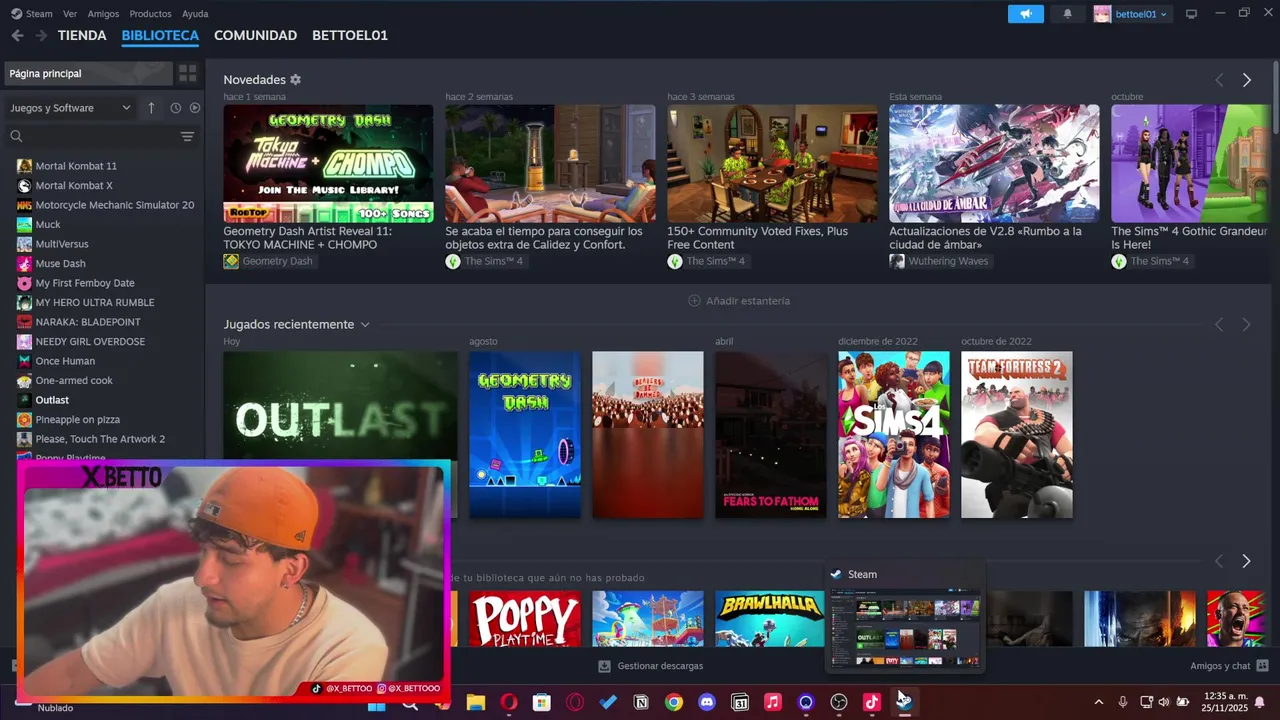Open the Ayuda menu

195,14
